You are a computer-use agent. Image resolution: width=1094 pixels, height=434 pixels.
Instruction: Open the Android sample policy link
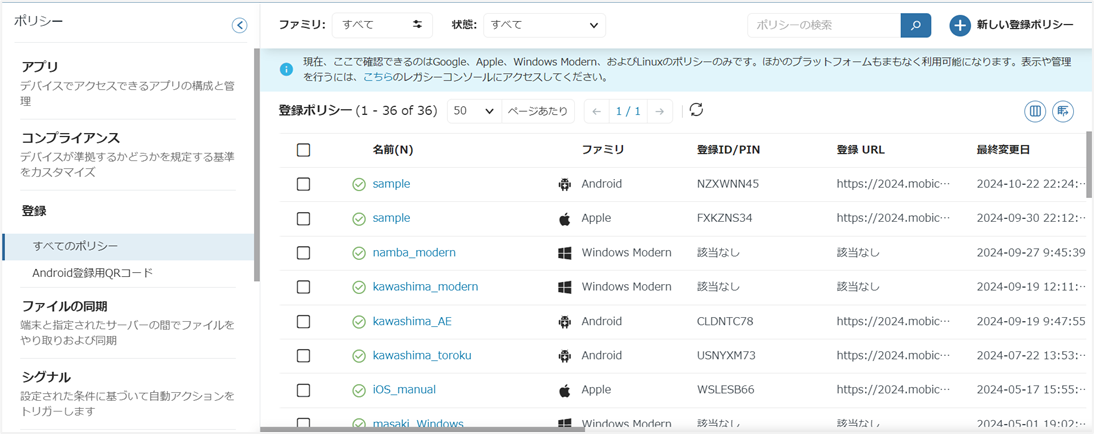pyautogui.click(x=391, y=184)
